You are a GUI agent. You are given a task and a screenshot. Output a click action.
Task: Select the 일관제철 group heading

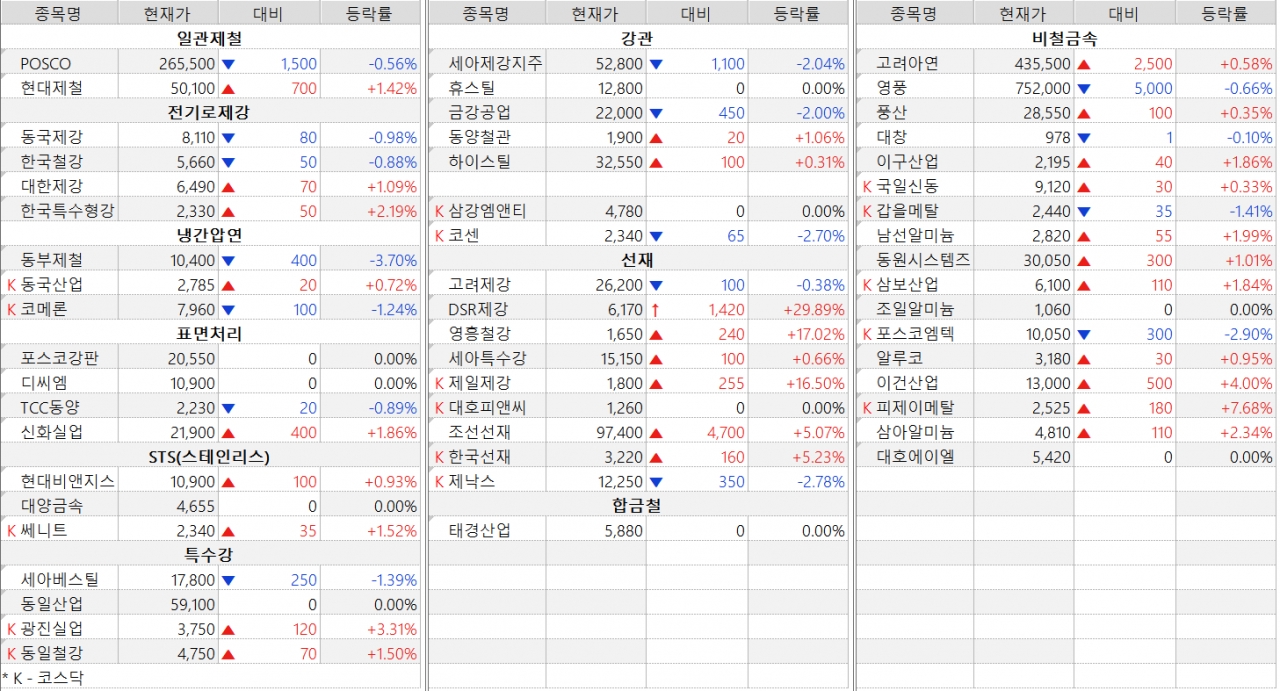209,39
